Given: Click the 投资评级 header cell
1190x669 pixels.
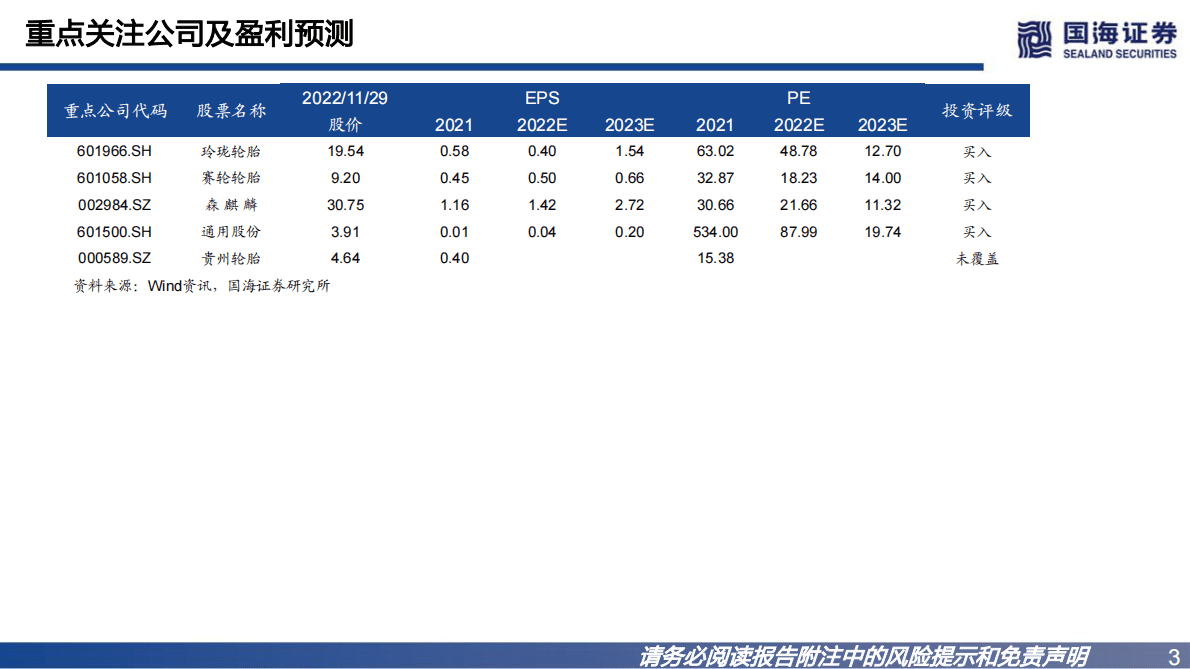Looking at the screenshot, I should (975, 110).
